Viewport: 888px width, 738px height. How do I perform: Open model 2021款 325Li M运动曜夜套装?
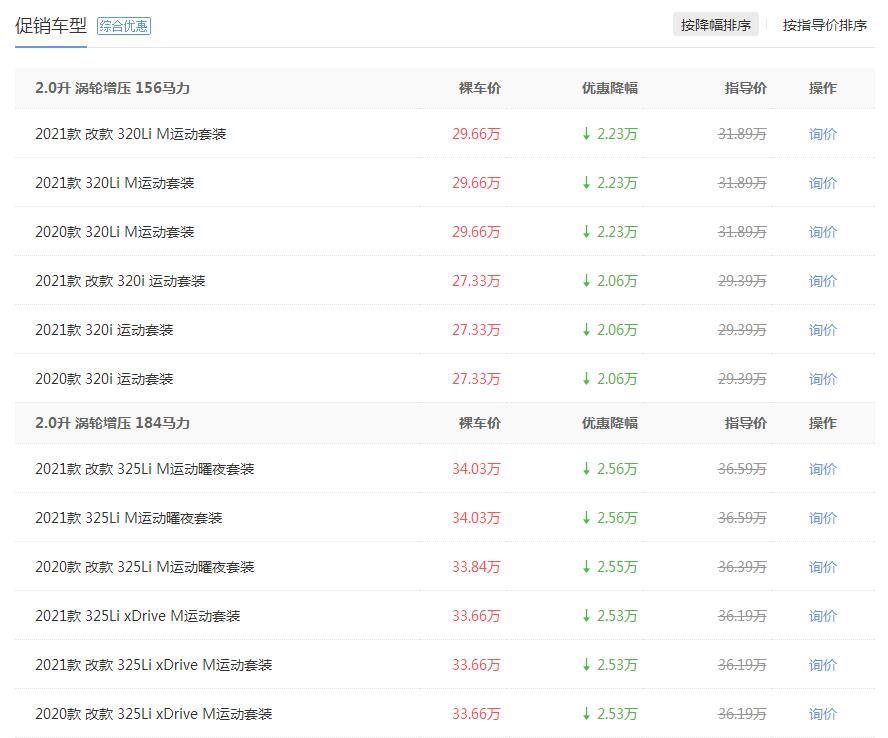point(129,518)
